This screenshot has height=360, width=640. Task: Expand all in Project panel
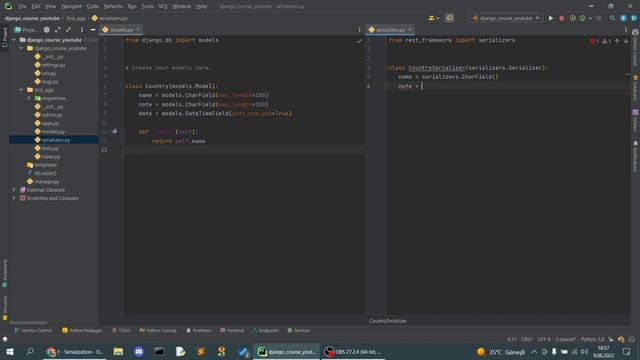point(57,30)
